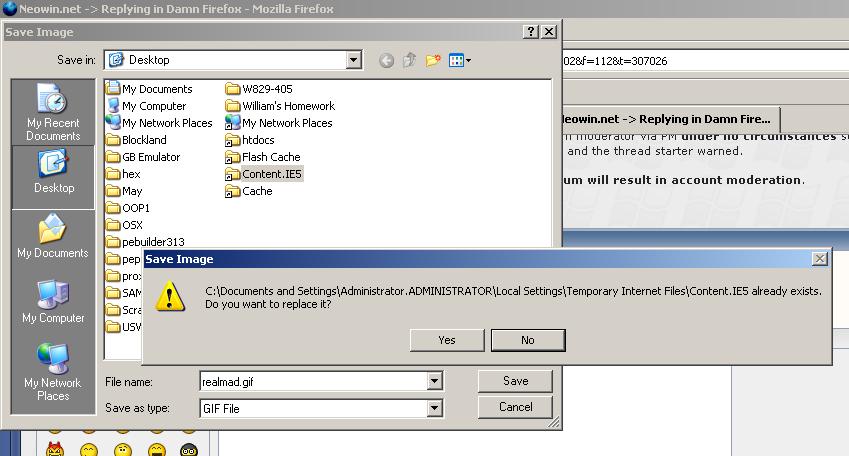The width and height of the screenshot is (849, 456).
Task: Create a new folder
Action: coord(433,60)
